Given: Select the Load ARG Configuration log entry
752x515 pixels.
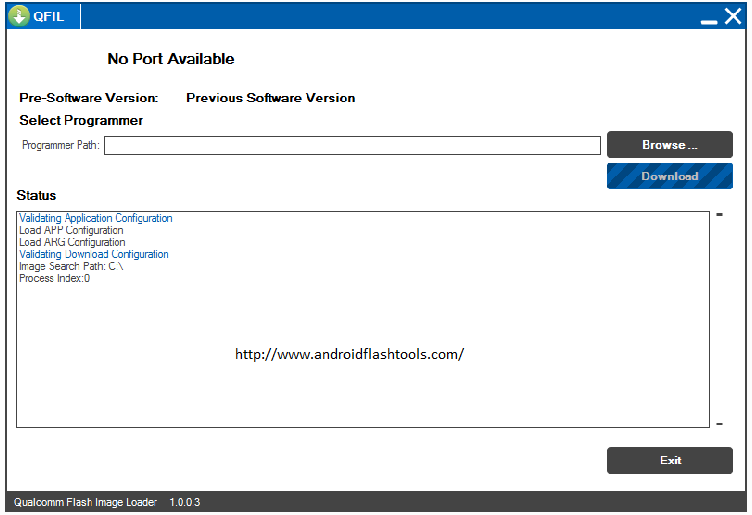Looking at the screenshot, I should coord(72,242).
